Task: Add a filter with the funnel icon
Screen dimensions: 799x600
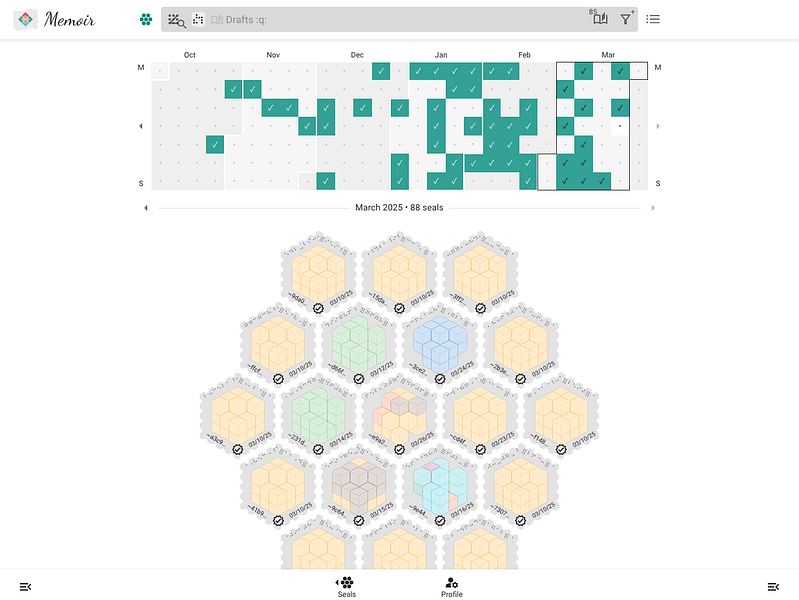Action: (x=626, y=19)
